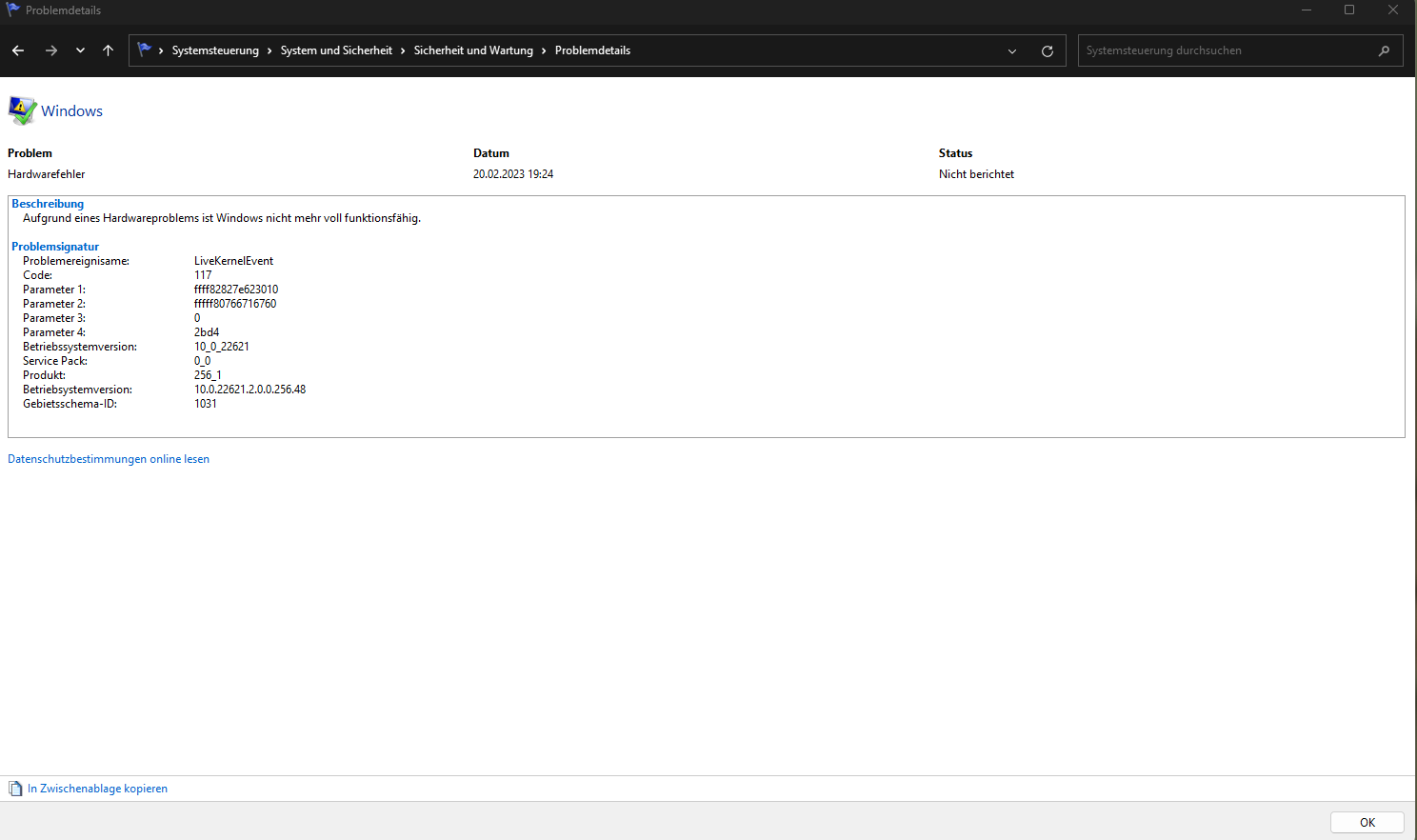Expand the chevron after Systemsteuerung
This screenshot has height=840, width=1417.
pyautogui.click(x=269, y=50)
